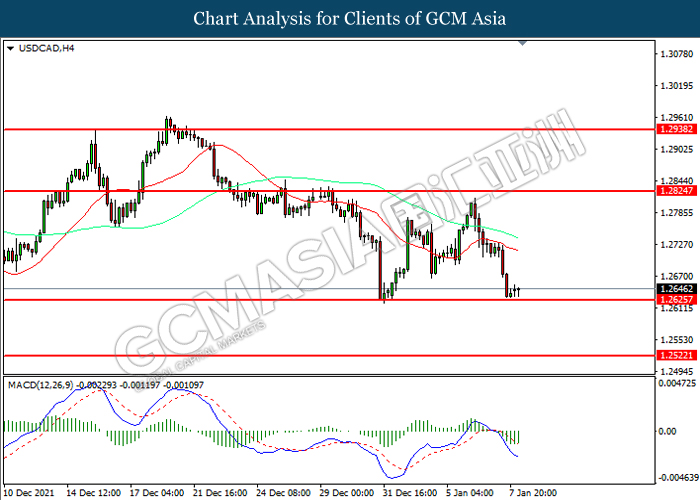Click the 1.26700 price axis value
This screenshot has height=500, width=700.
677,276
